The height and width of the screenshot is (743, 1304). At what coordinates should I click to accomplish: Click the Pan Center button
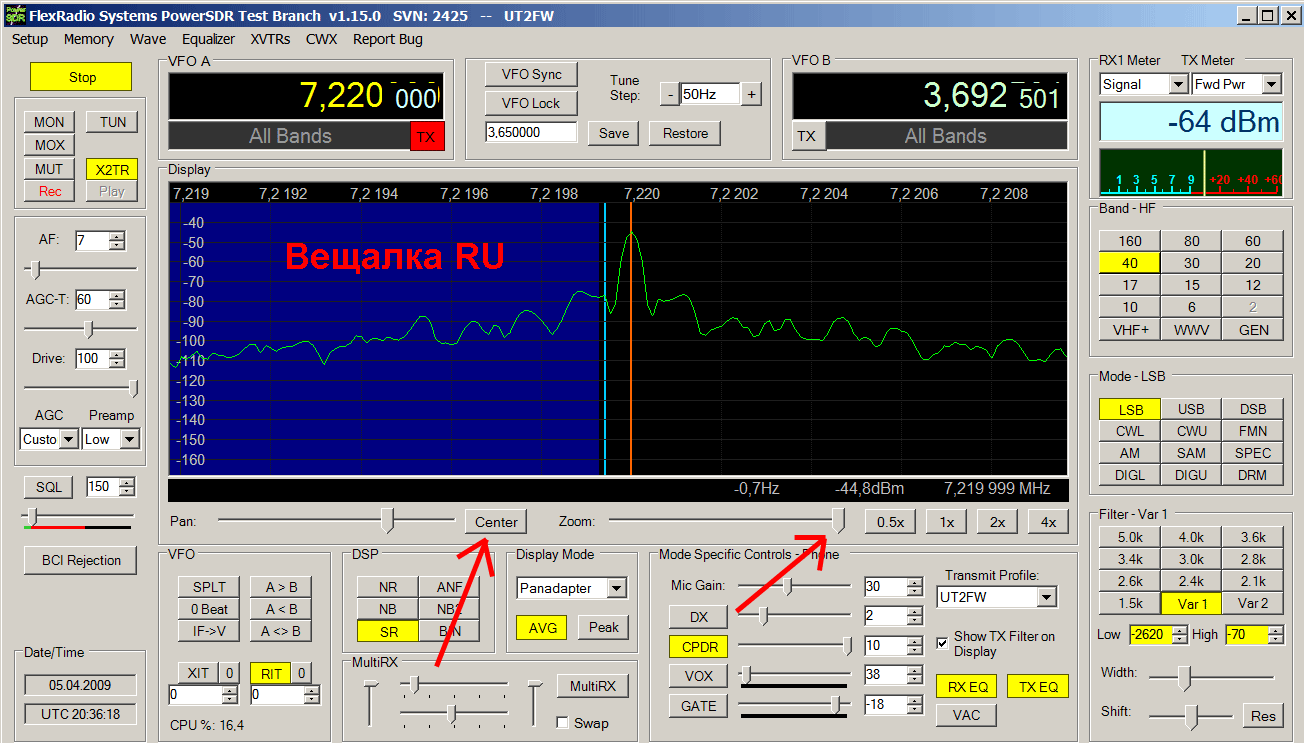pyautogui.click(x=496, y=522)
